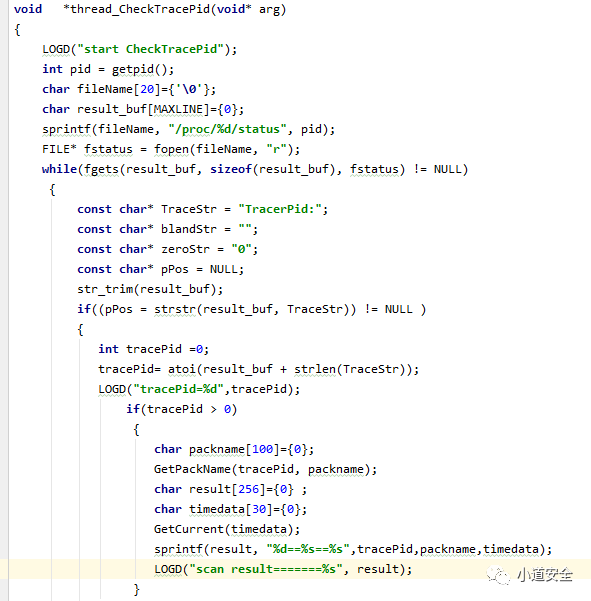Click MAXLINE in result_buf declaration
This screenshot has height=601, width=591.
click(178, 109)
